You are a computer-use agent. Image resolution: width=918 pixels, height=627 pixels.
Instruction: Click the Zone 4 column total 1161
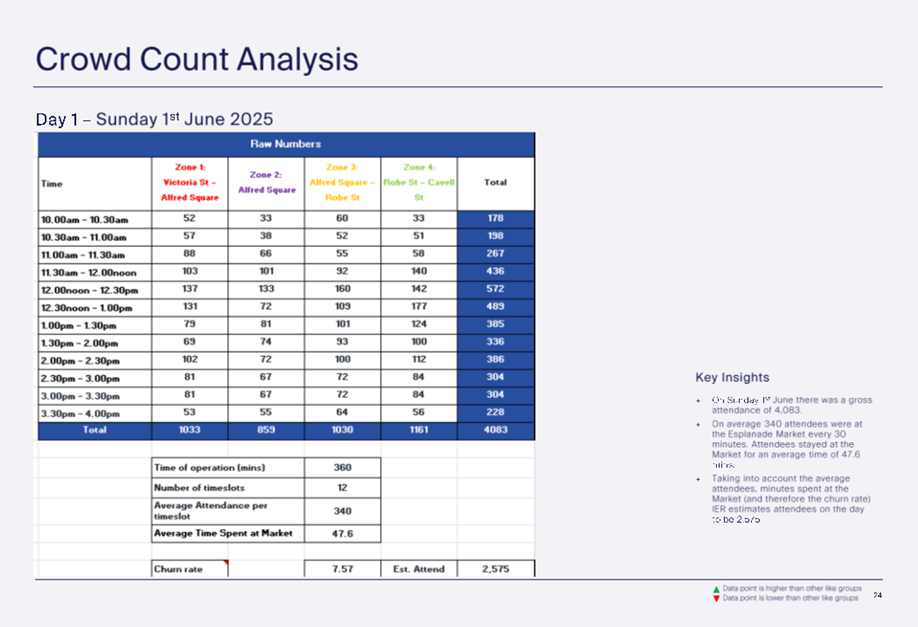(x=418, y=431)
